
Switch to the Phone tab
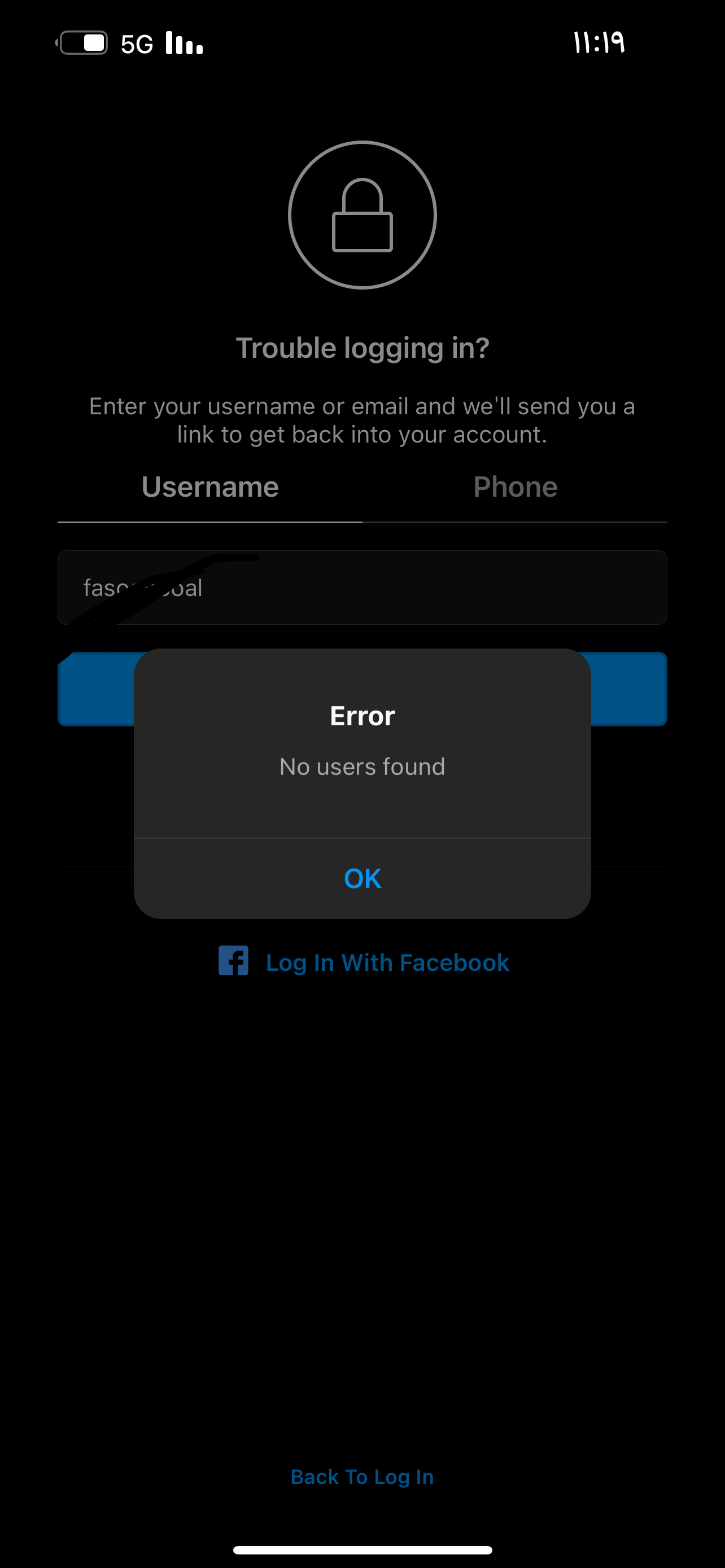[x=515, y=487]
